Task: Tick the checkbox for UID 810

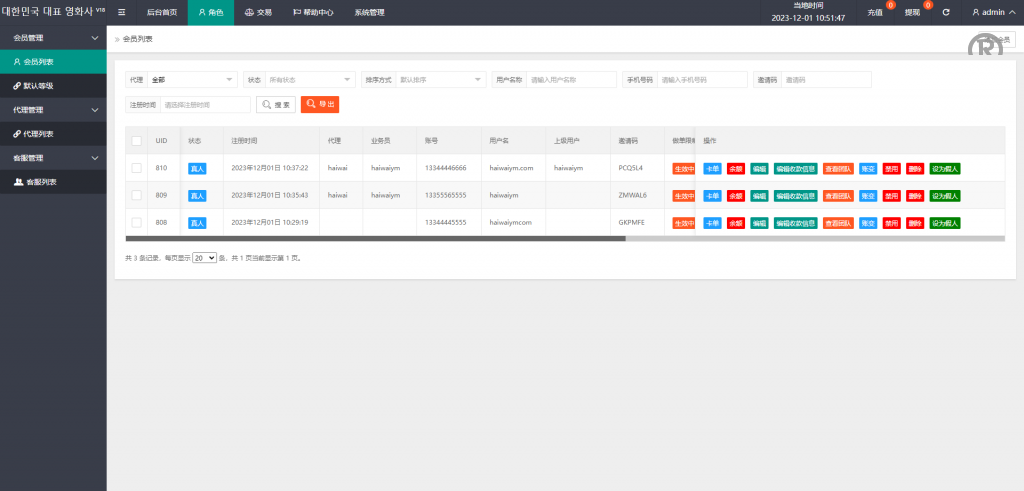Action: coord(136,168)
